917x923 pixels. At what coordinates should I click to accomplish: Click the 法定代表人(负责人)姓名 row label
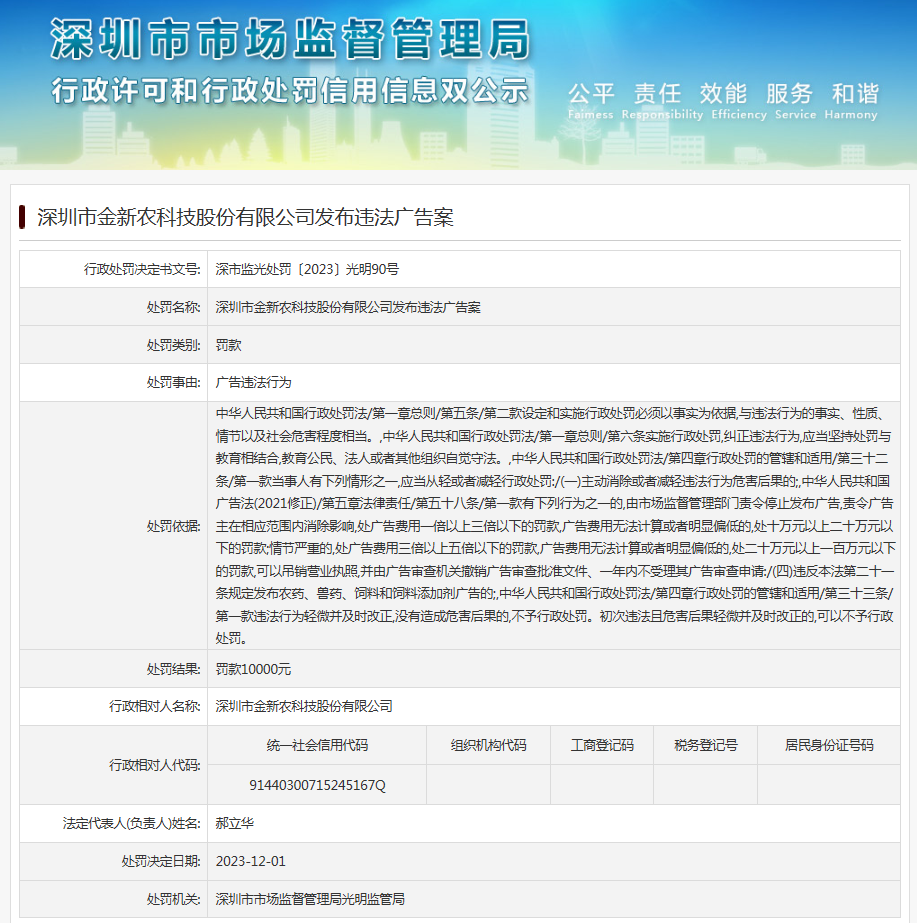coord(132,824)
